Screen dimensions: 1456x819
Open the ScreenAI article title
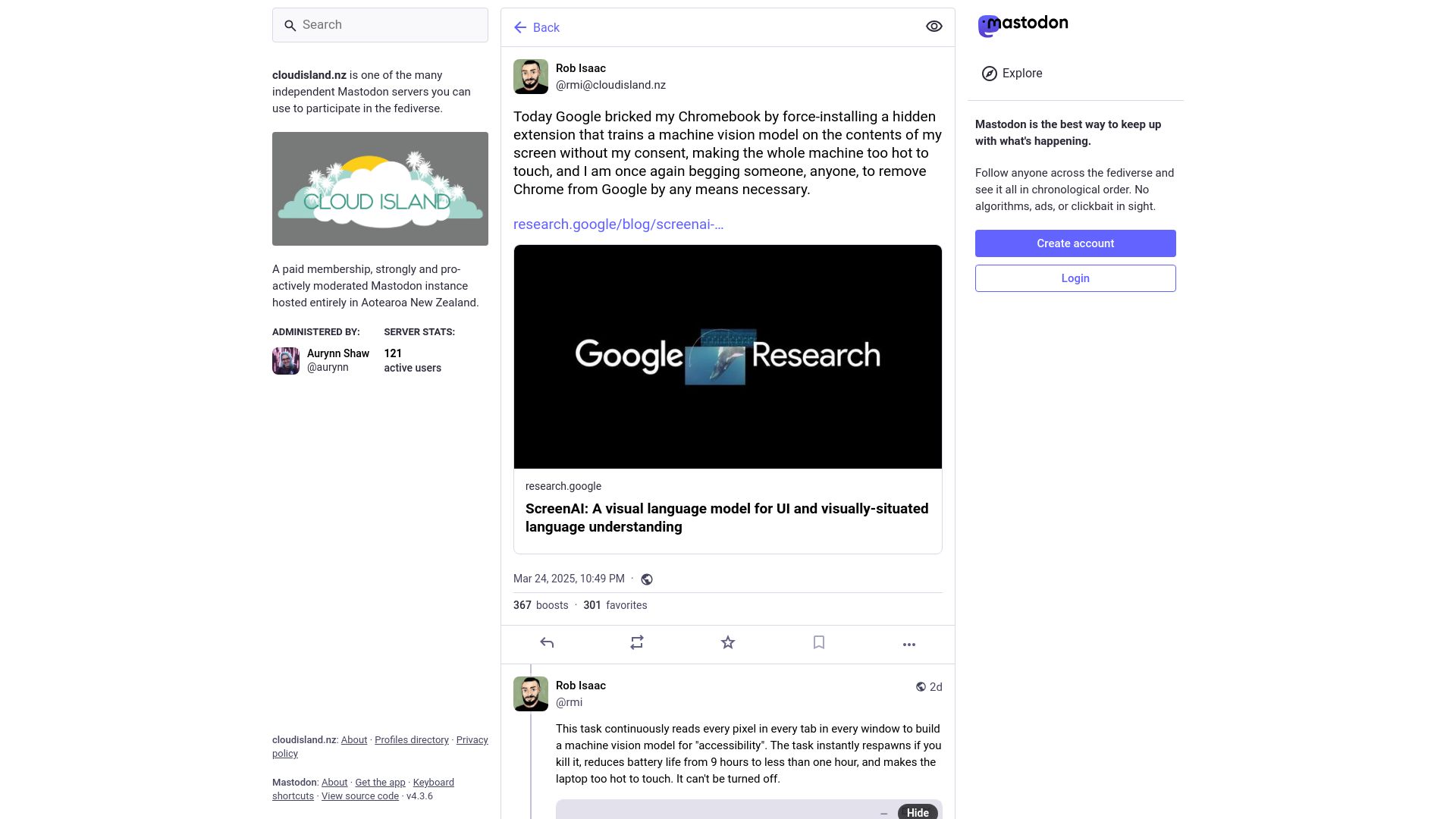tap(726, 518)
